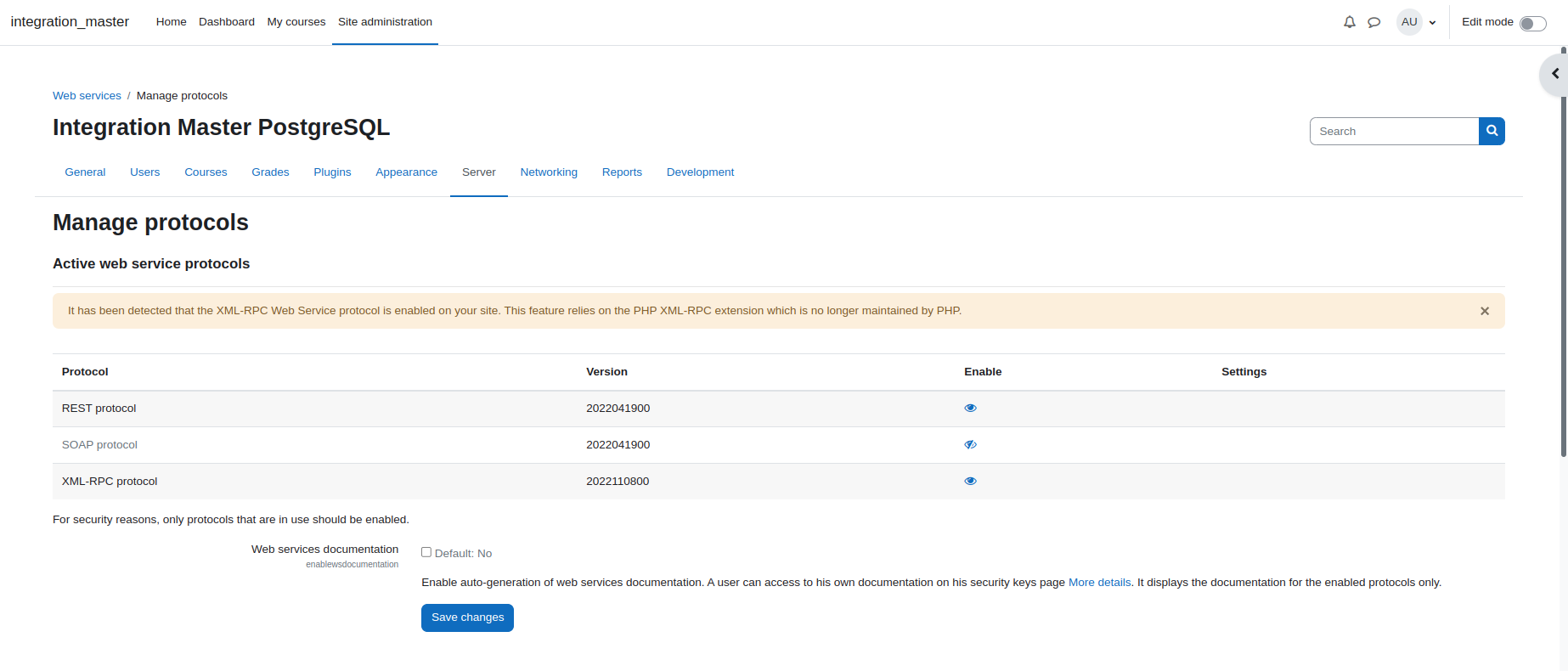Select the SOAP protocol row text
This screenshot has width=1568, height=671.
(x=99, y=445)
